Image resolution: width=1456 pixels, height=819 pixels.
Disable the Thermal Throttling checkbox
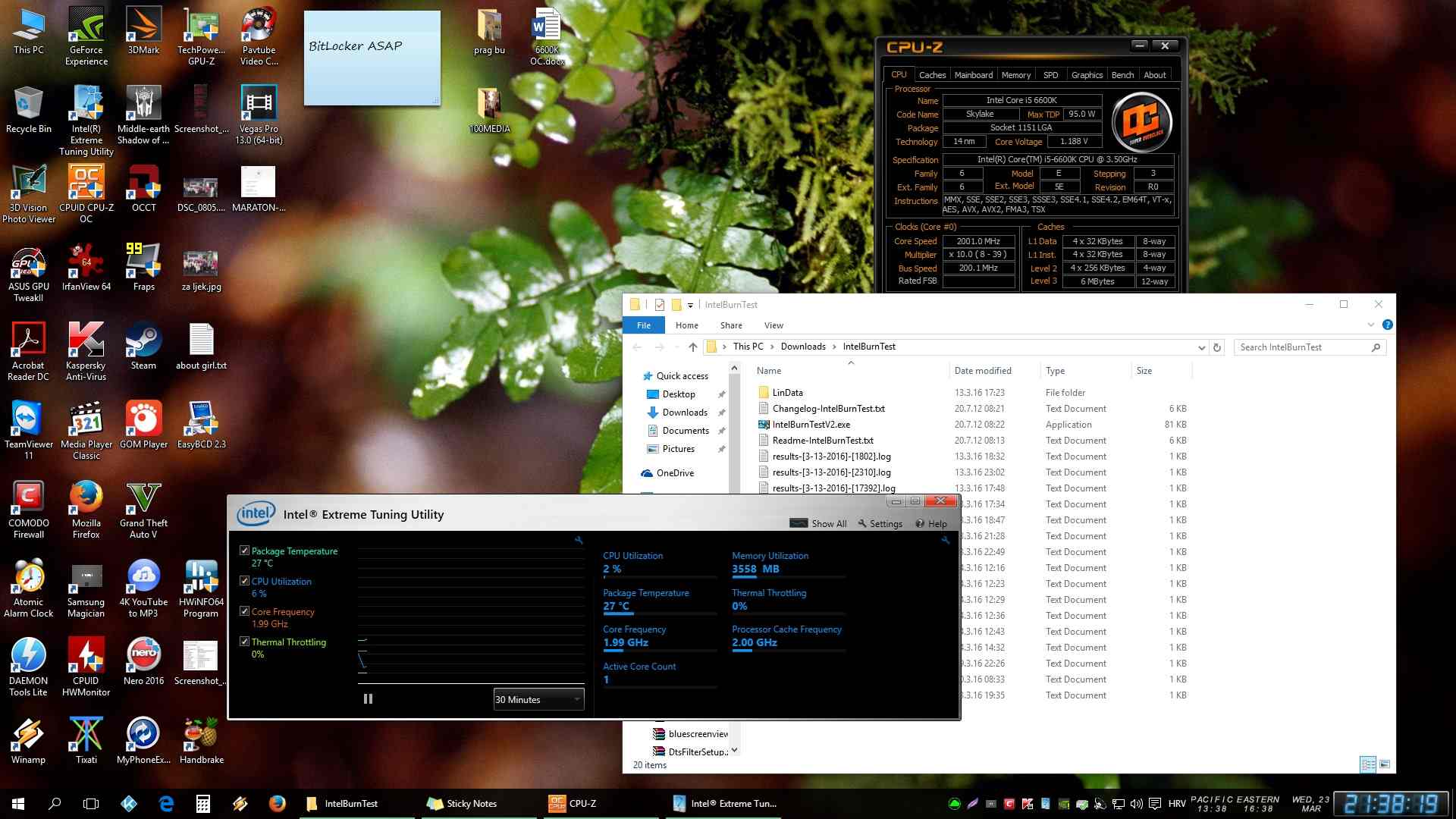(x=244, y=642)
